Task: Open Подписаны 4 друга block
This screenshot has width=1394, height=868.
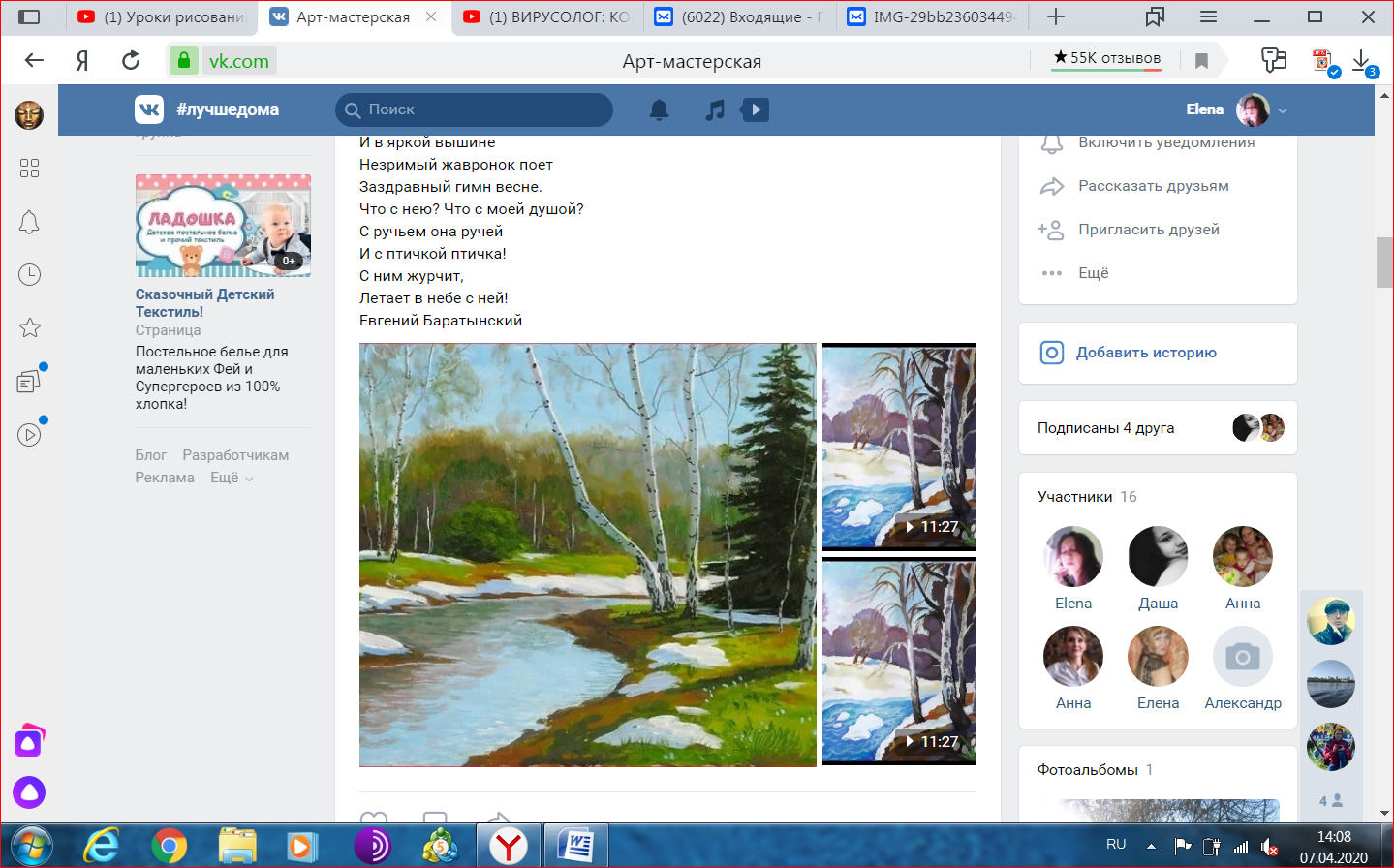Action: click(x=1158, y=427)
